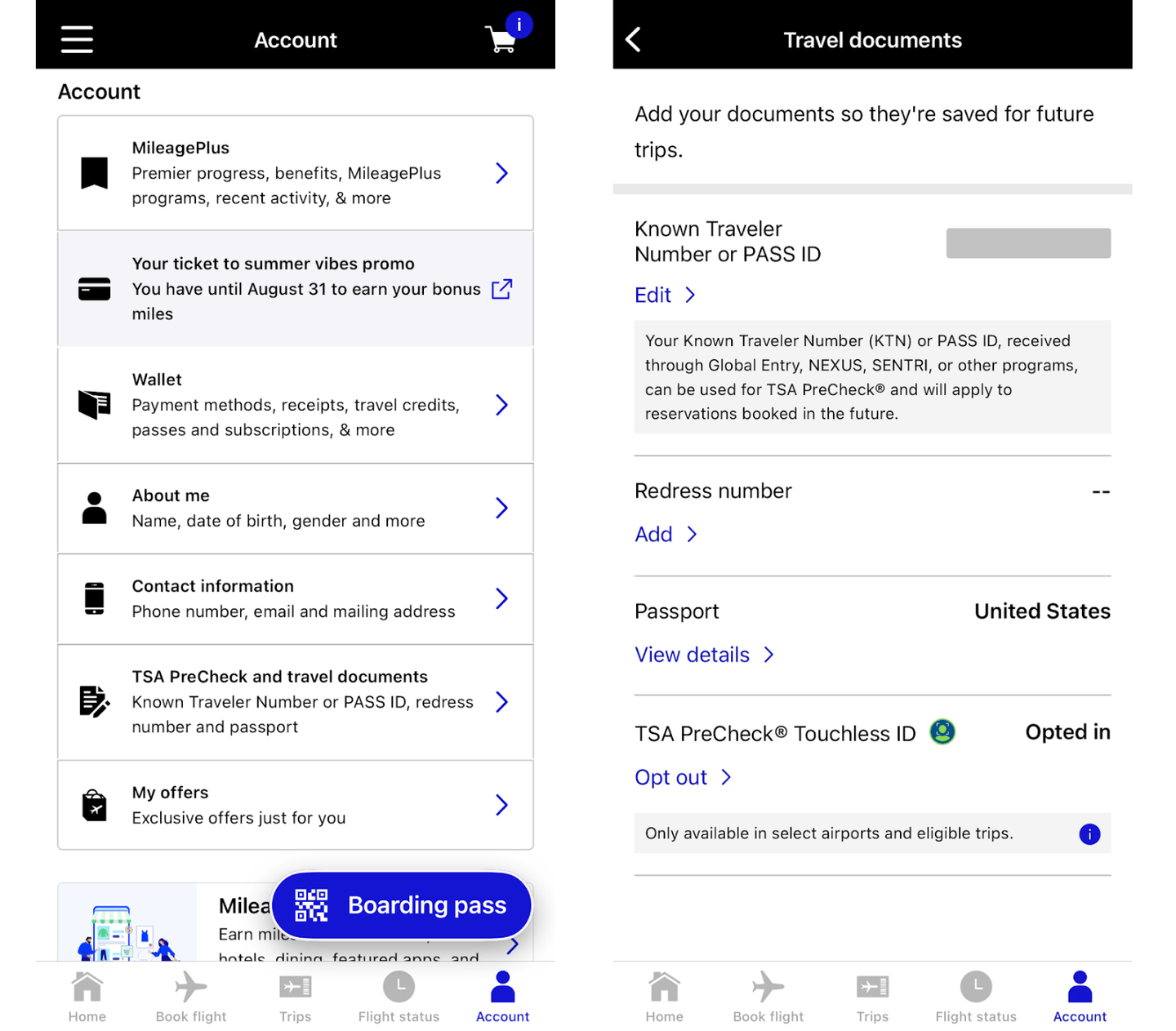This screenshot has height=1031, width=1176.
Task: Expand the MileagePlus row chevron
Action: coord(501,173)
